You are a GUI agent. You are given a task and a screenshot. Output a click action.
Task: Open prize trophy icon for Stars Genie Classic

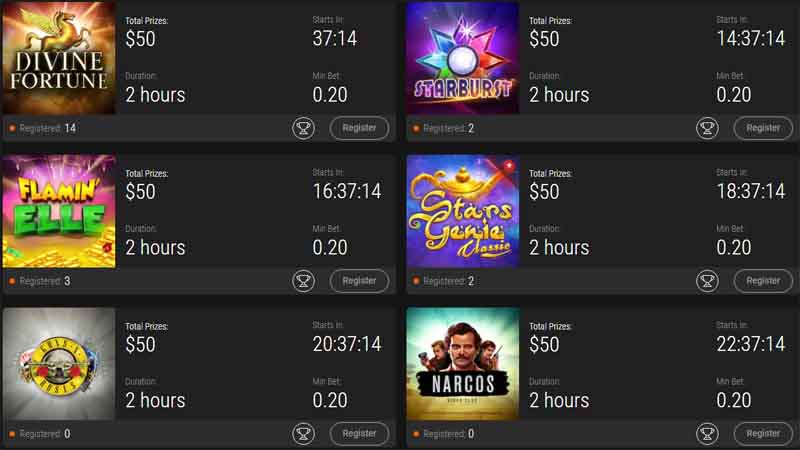coord(707,281)
